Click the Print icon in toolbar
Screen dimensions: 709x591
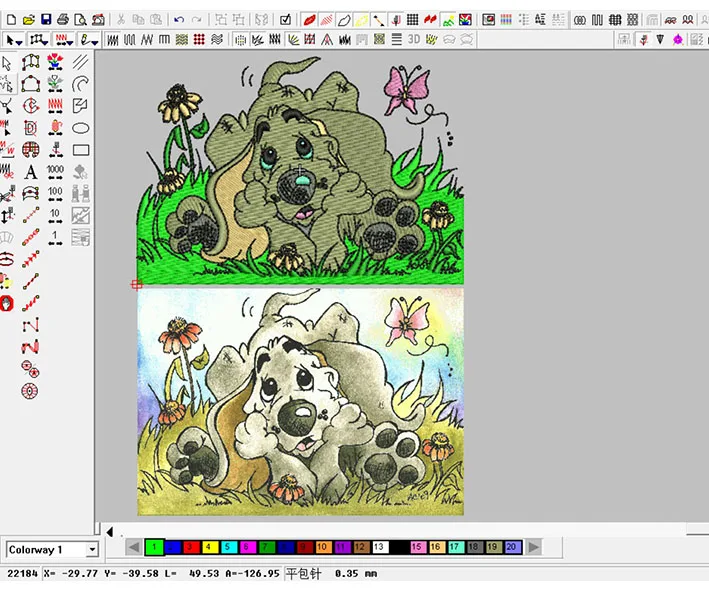pyautogui.click(x=63, y=19)
